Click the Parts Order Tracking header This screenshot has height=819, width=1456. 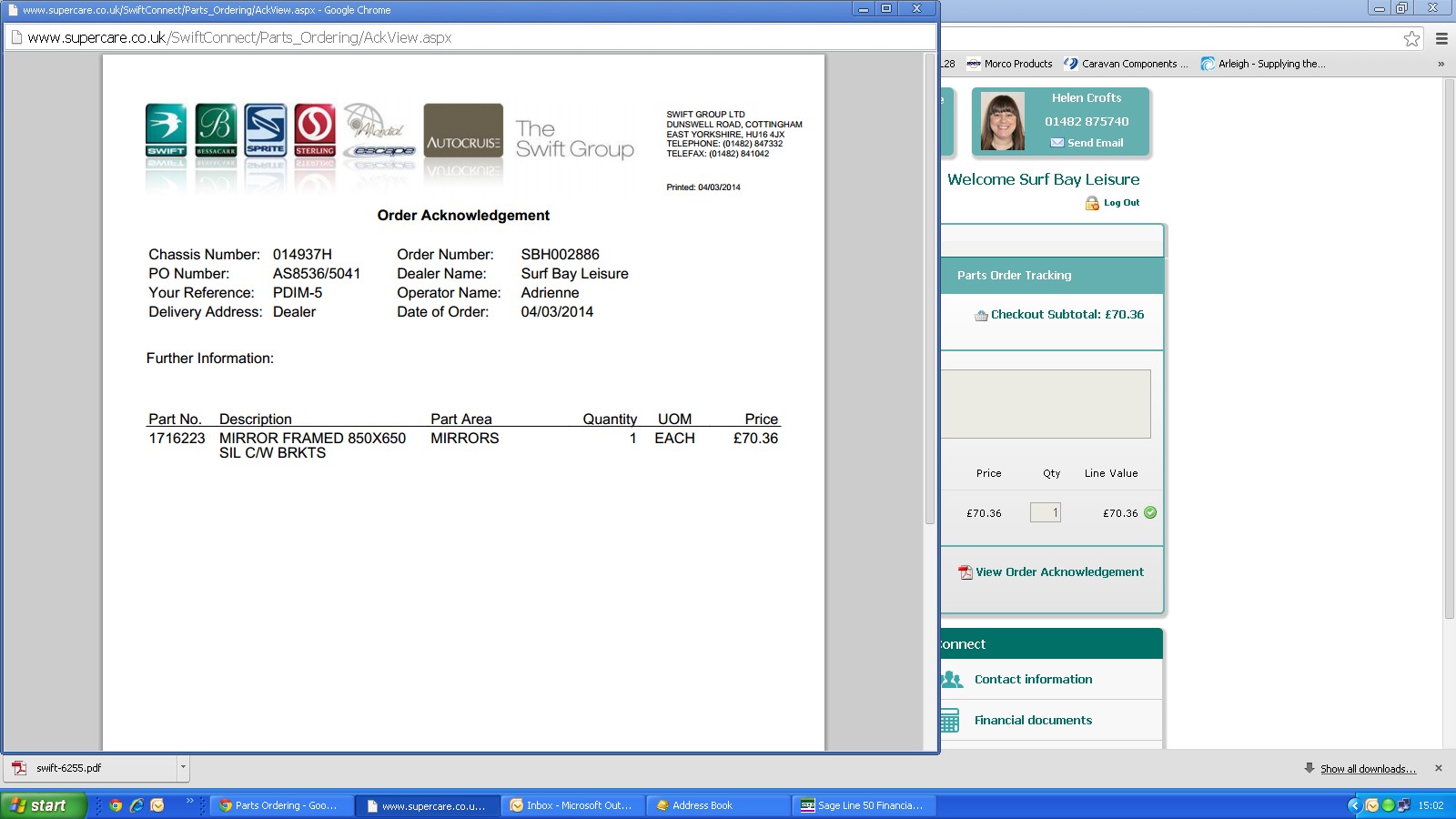point(1014,275)
